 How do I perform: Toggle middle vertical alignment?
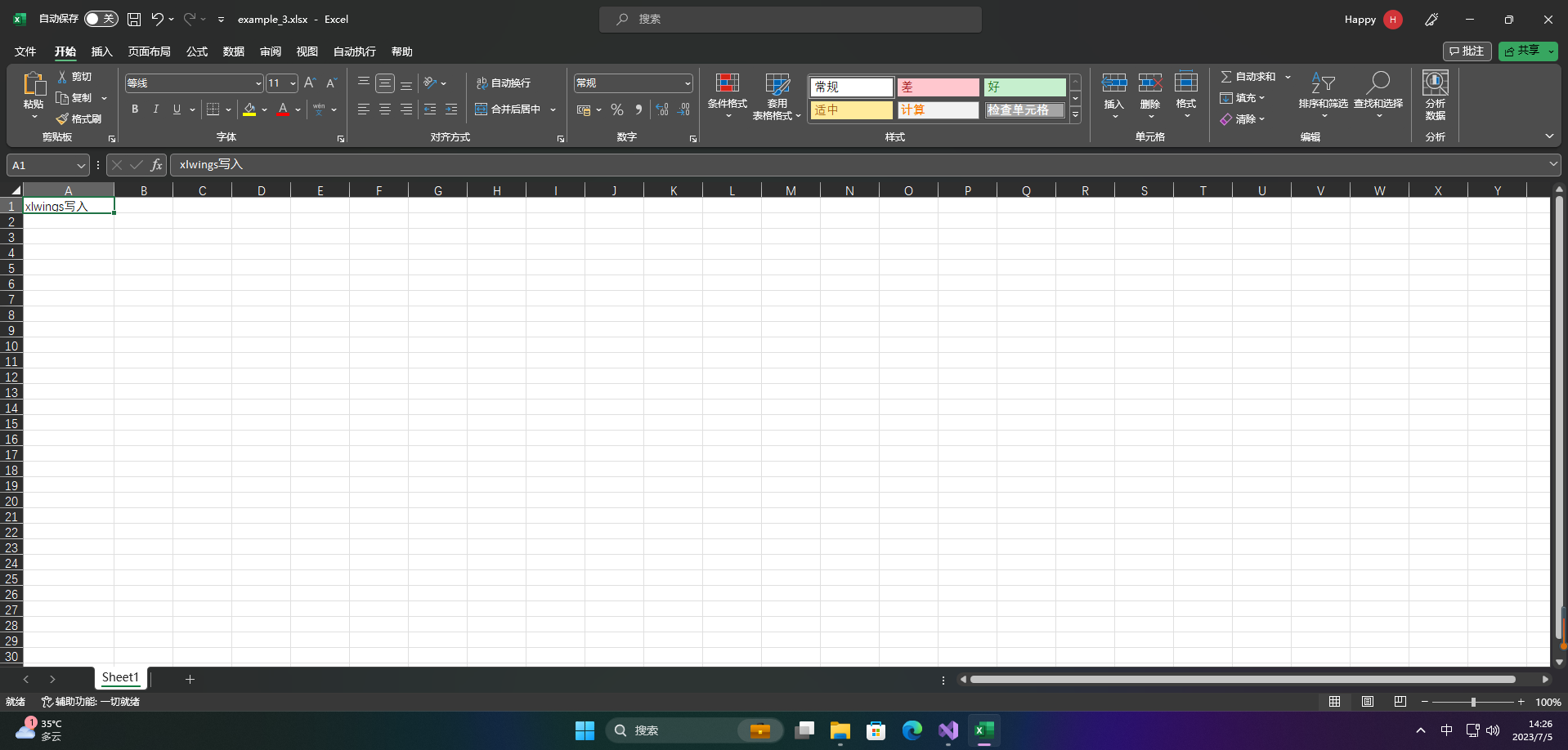click(x=385, y=83)
